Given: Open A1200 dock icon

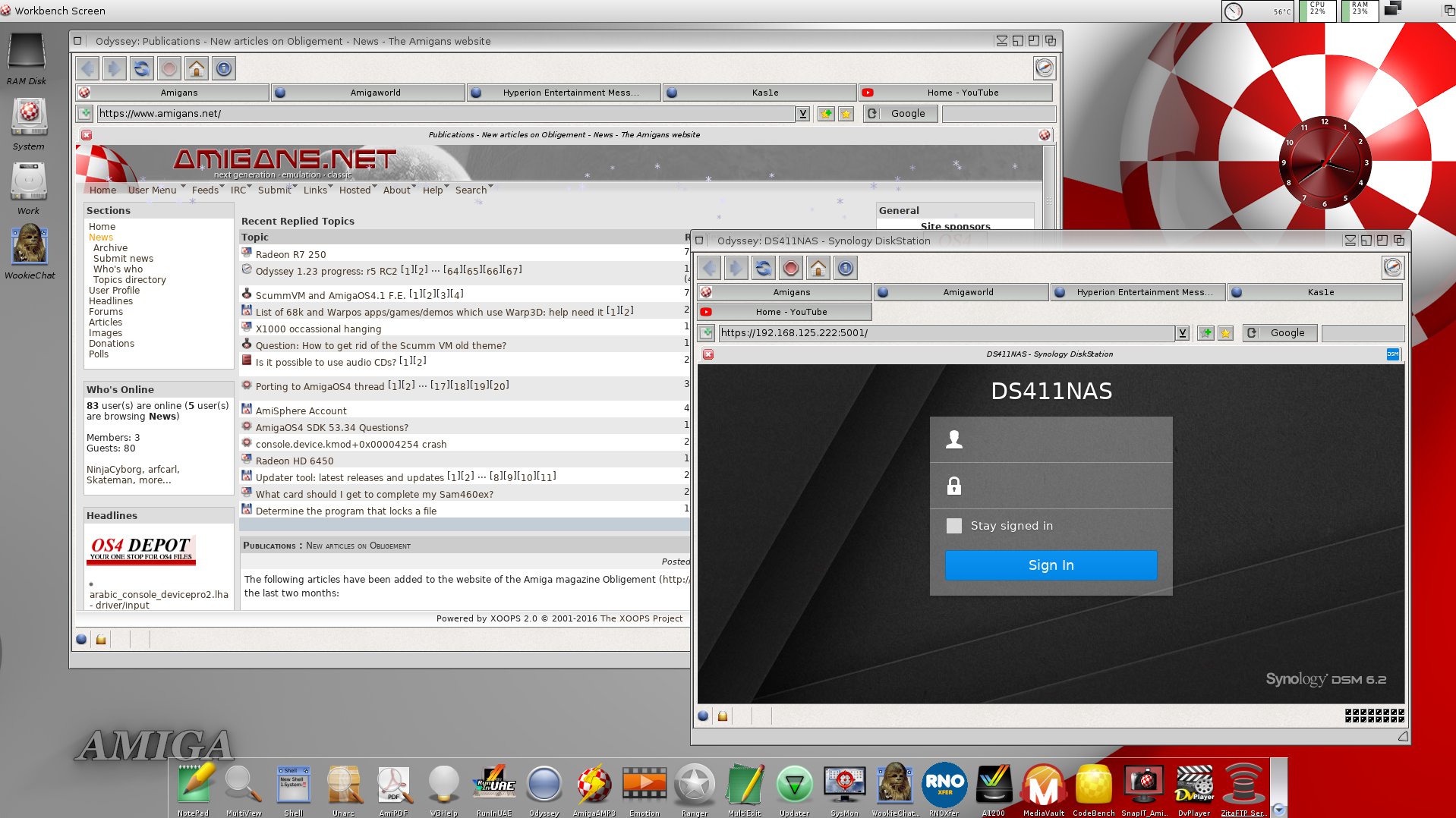Looking at the screenshot, I should tap(994, 785).
